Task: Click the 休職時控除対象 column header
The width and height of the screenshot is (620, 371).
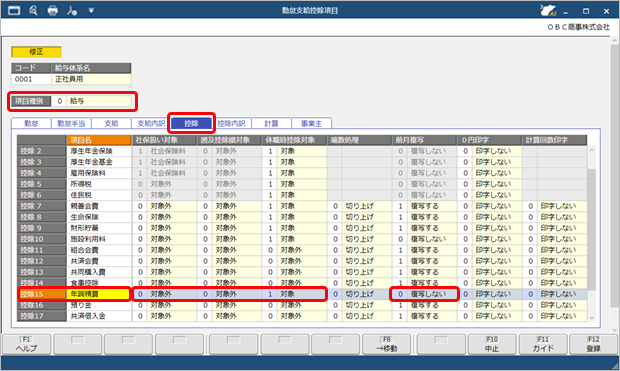Action: (x=294, y=140)
